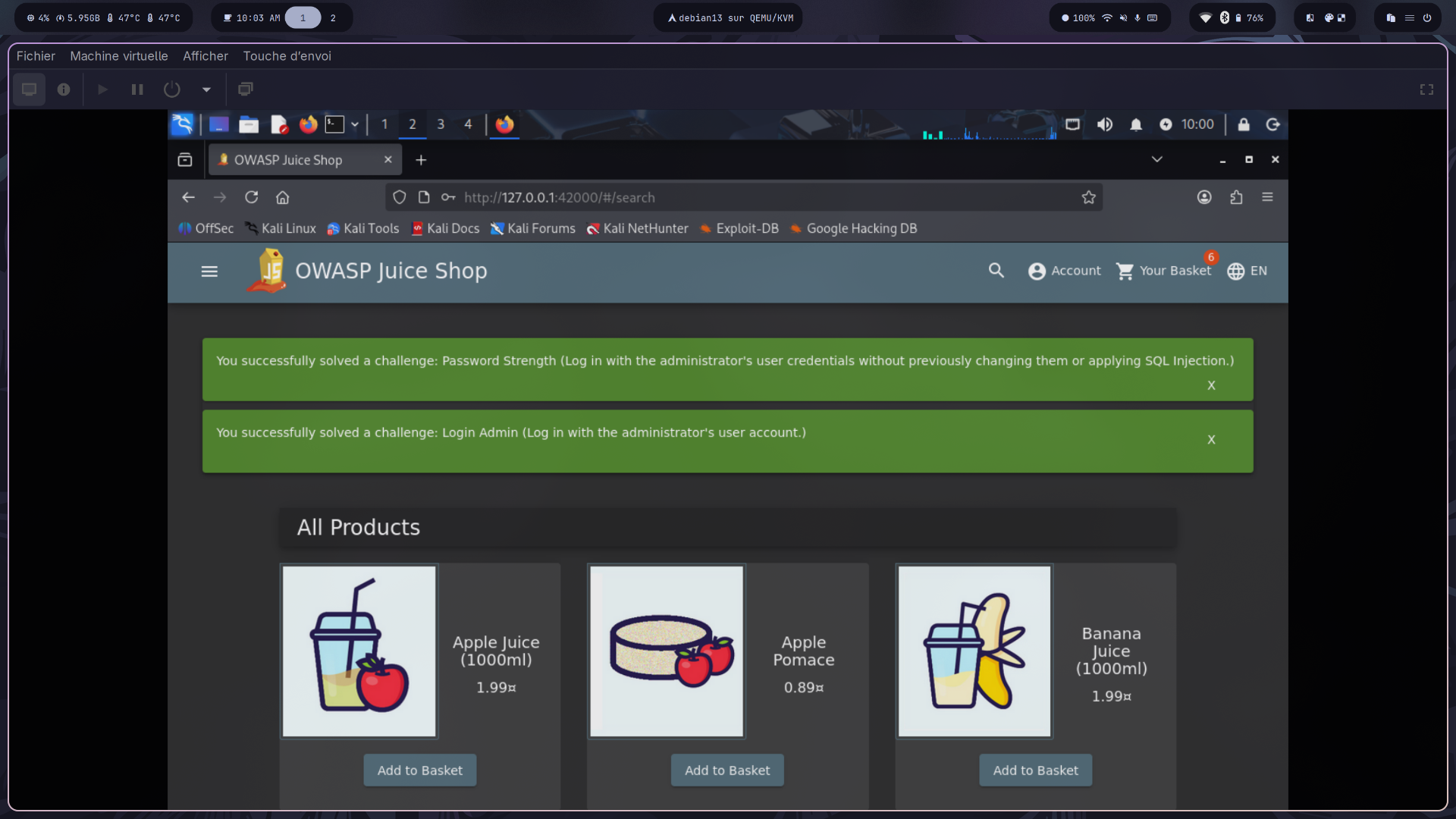Click the OWASP Juice Shop logo
Image resolution: width=1456 pixels, height=819 pixels.
(267, 271)
